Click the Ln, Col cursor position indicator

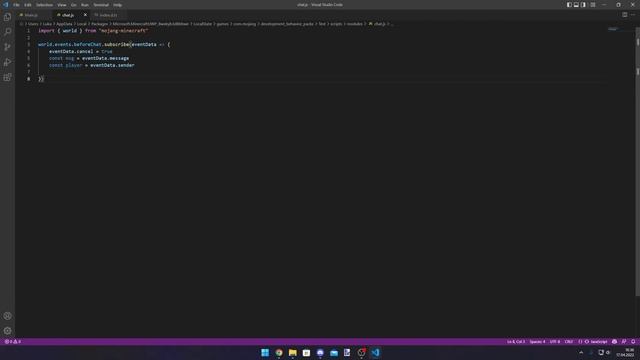click(516, 342)
